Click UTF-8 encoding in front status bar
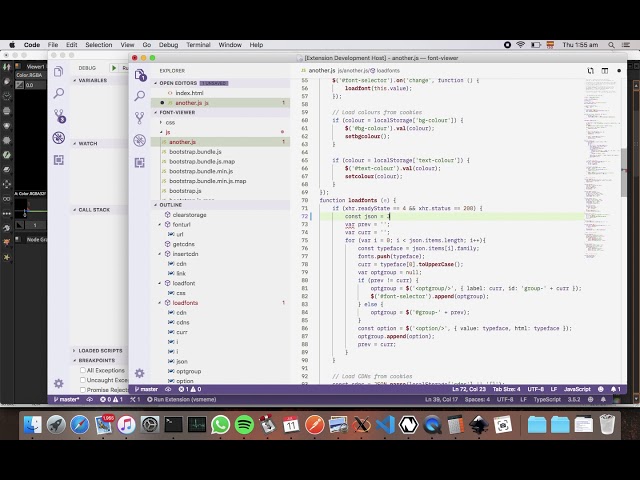Viewport: 640px width, 480px height. (536, 389)
